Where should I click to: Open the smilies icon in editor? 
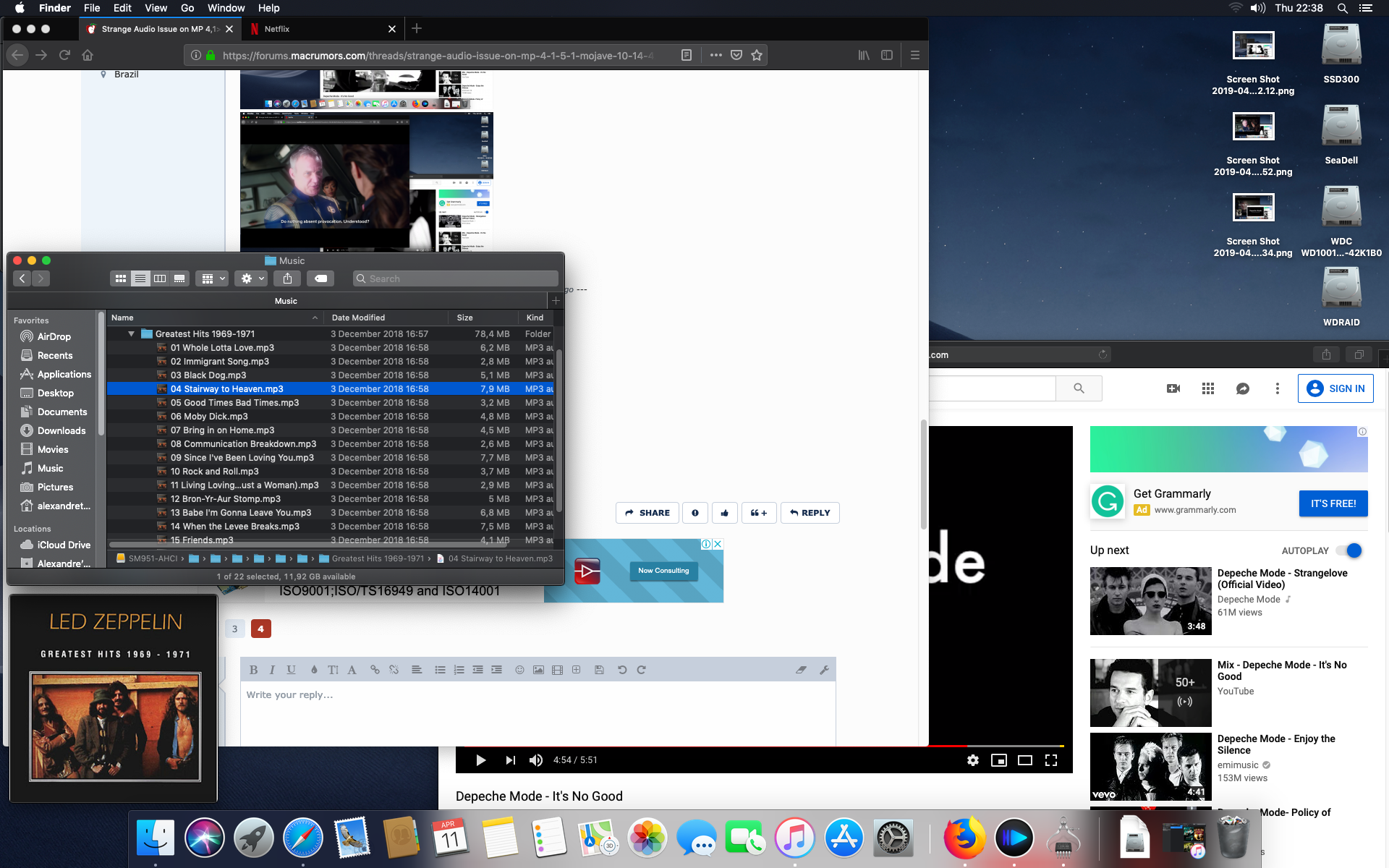coord(519,670)
